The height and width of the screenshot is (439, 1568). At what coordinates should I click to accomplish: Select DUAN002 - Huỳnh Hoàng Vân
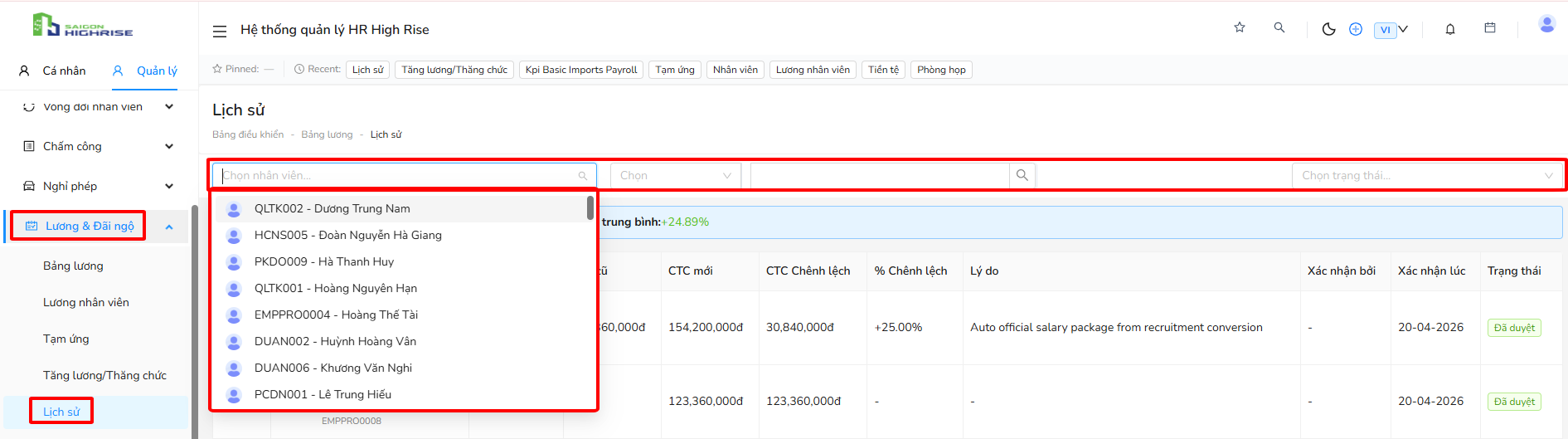pyautogui.click(x=401, y=341)
